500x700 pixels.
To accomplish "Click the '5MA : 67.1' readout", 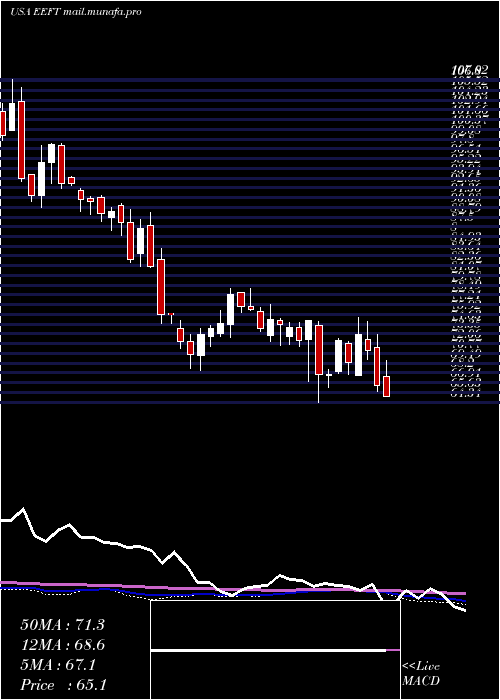I will tap(58, 665).
